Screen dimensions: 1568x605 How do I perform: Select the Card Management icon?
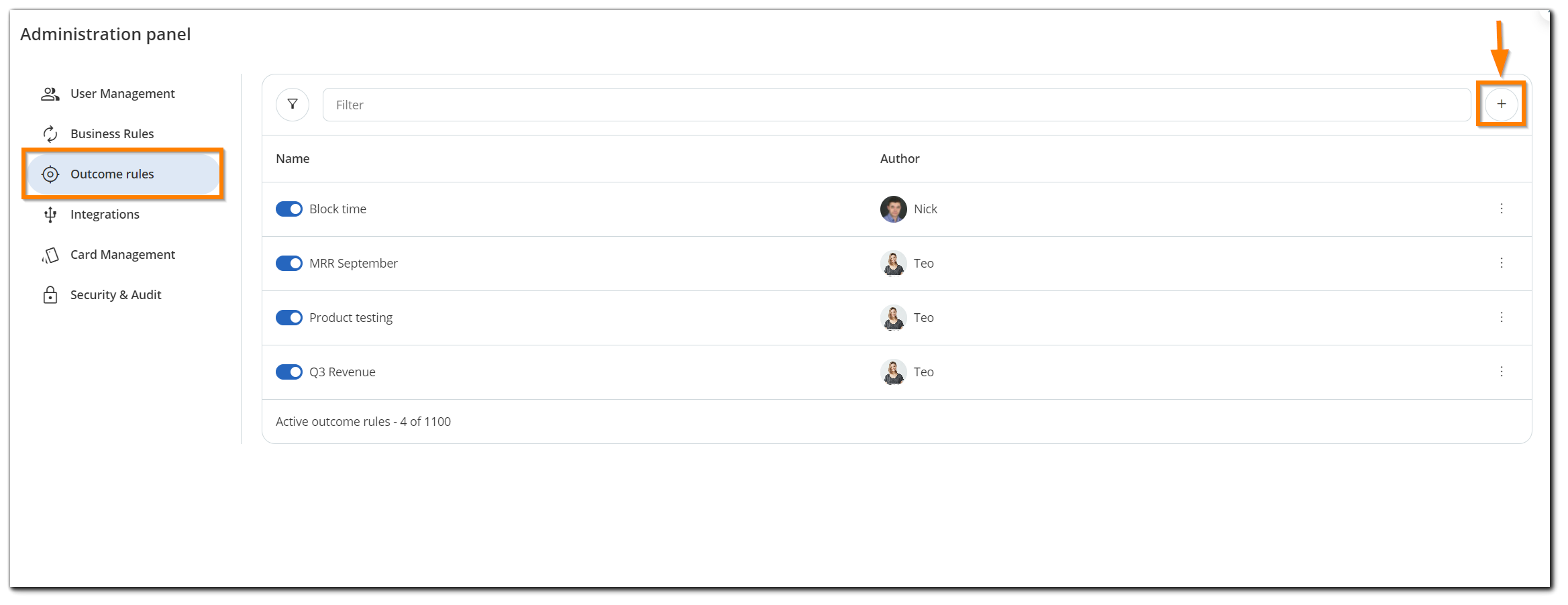[50, 254]
